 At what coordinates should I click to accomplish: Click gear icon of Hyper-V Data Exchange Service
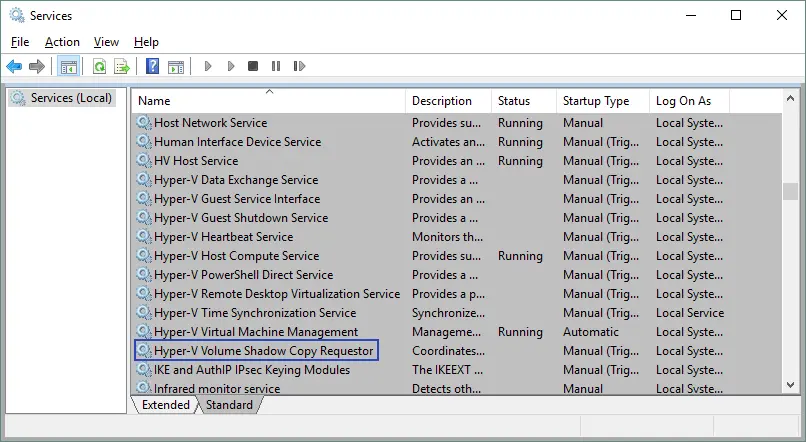tap(144, 179)
